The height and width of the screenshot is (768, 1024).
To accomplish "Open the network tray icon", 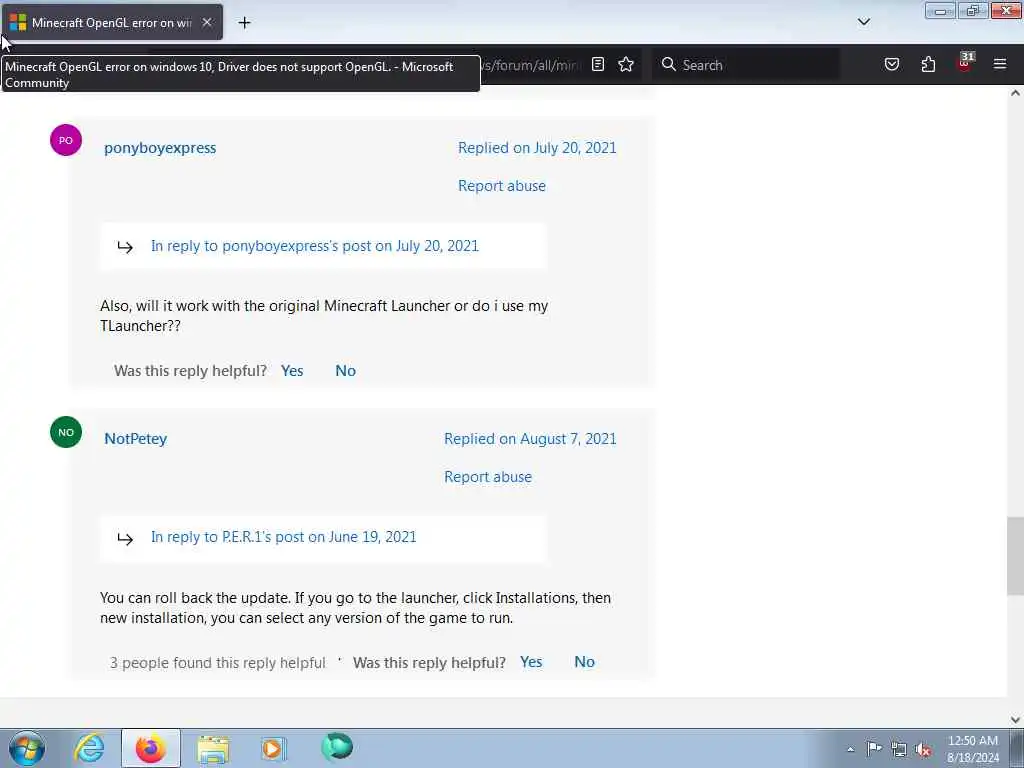I will coord(899,749).
